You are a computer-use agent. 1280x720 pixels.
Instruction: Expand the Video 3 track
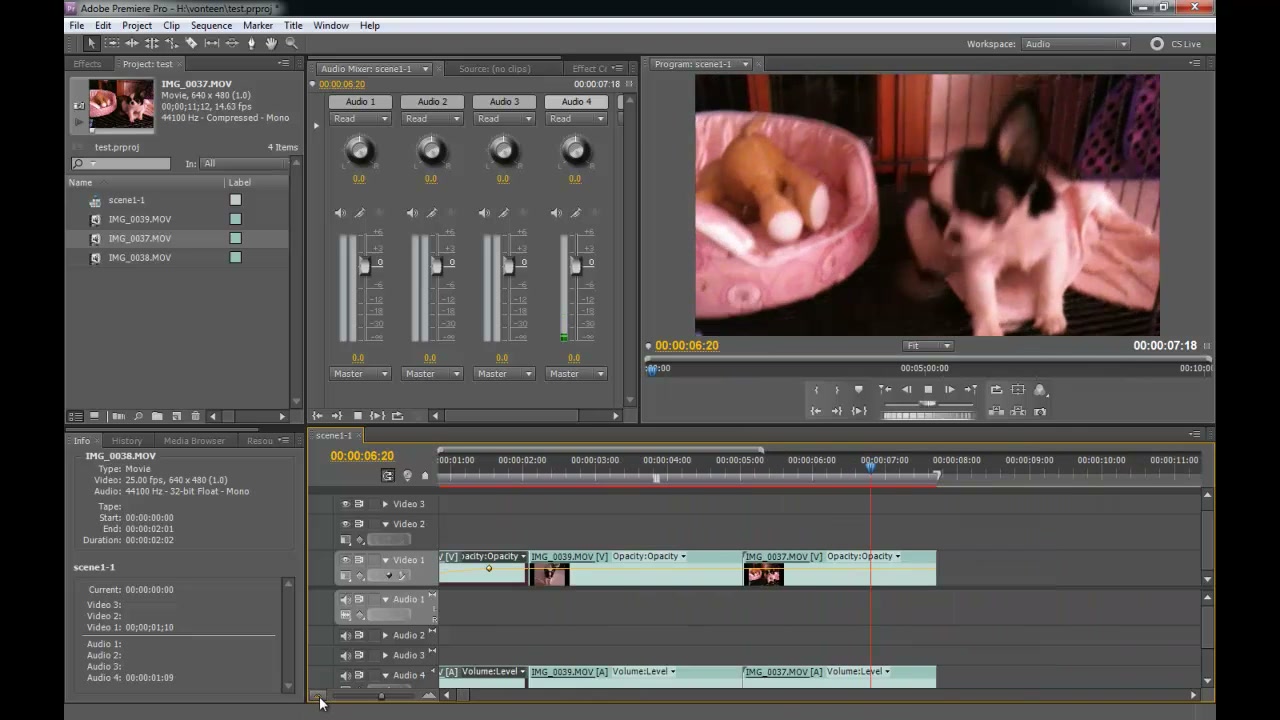coord(385,504)
